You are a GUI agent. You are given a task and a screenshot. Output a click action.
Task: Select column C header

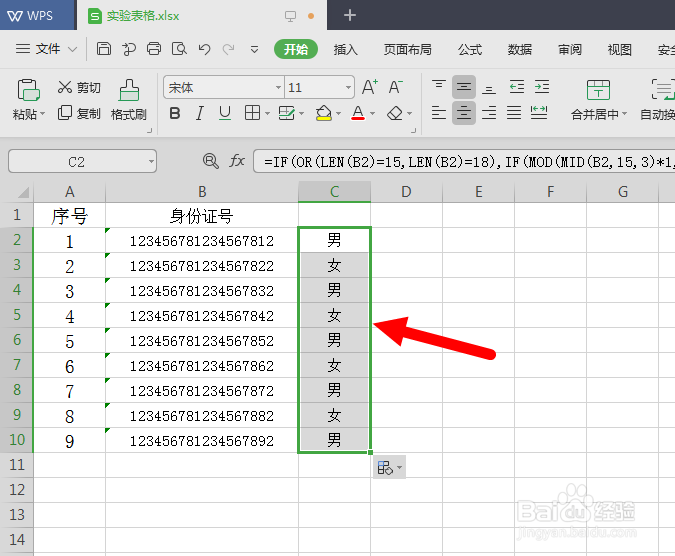334,192
